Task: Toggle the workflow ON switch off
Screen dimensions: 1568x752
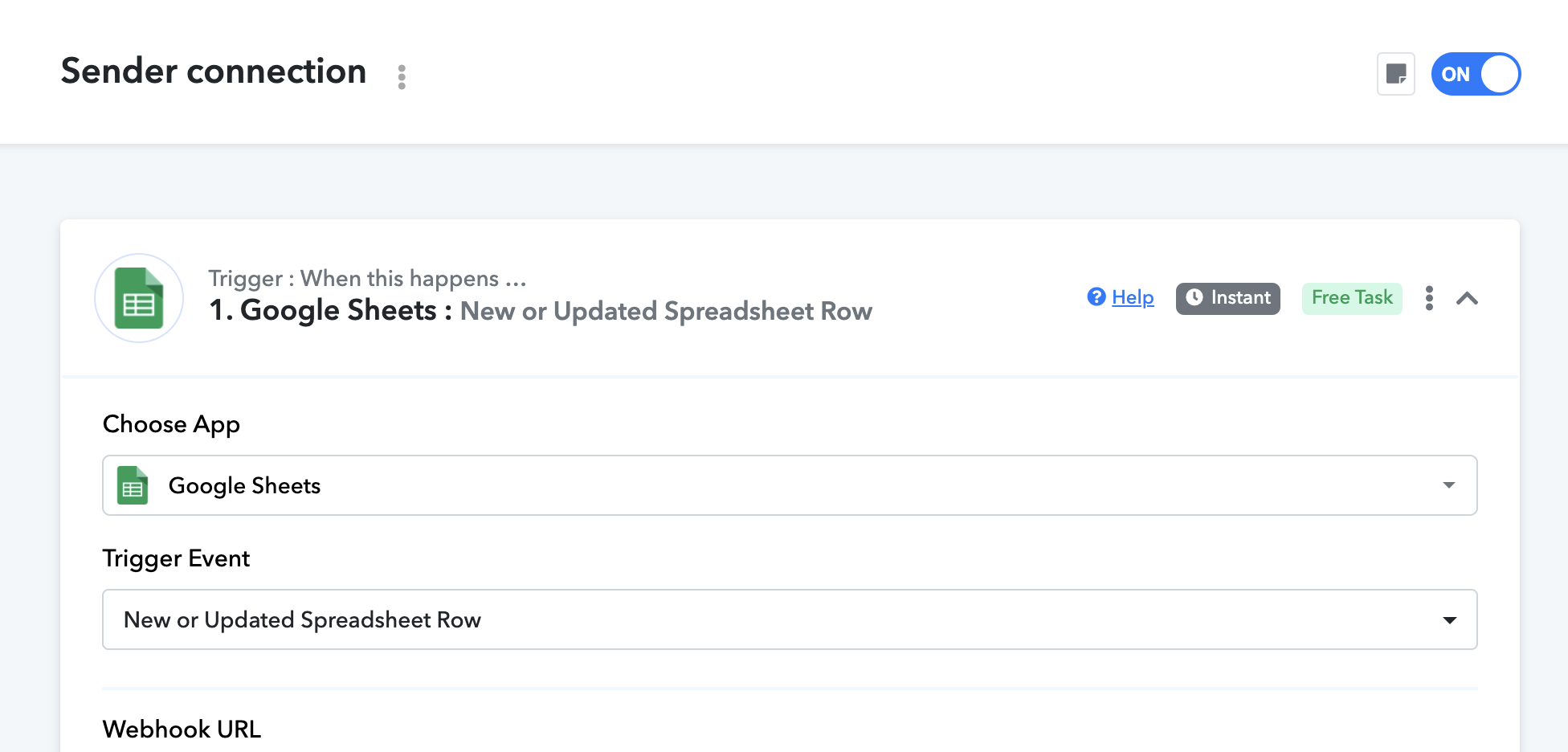Action: (x=1475, y=74)
